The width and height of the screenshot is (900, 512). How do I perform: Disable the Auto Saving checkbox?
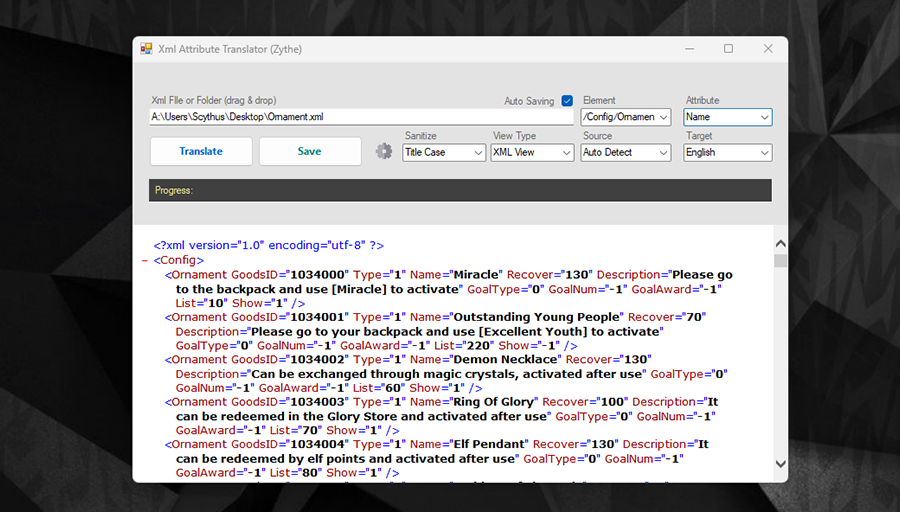(567, 101)
